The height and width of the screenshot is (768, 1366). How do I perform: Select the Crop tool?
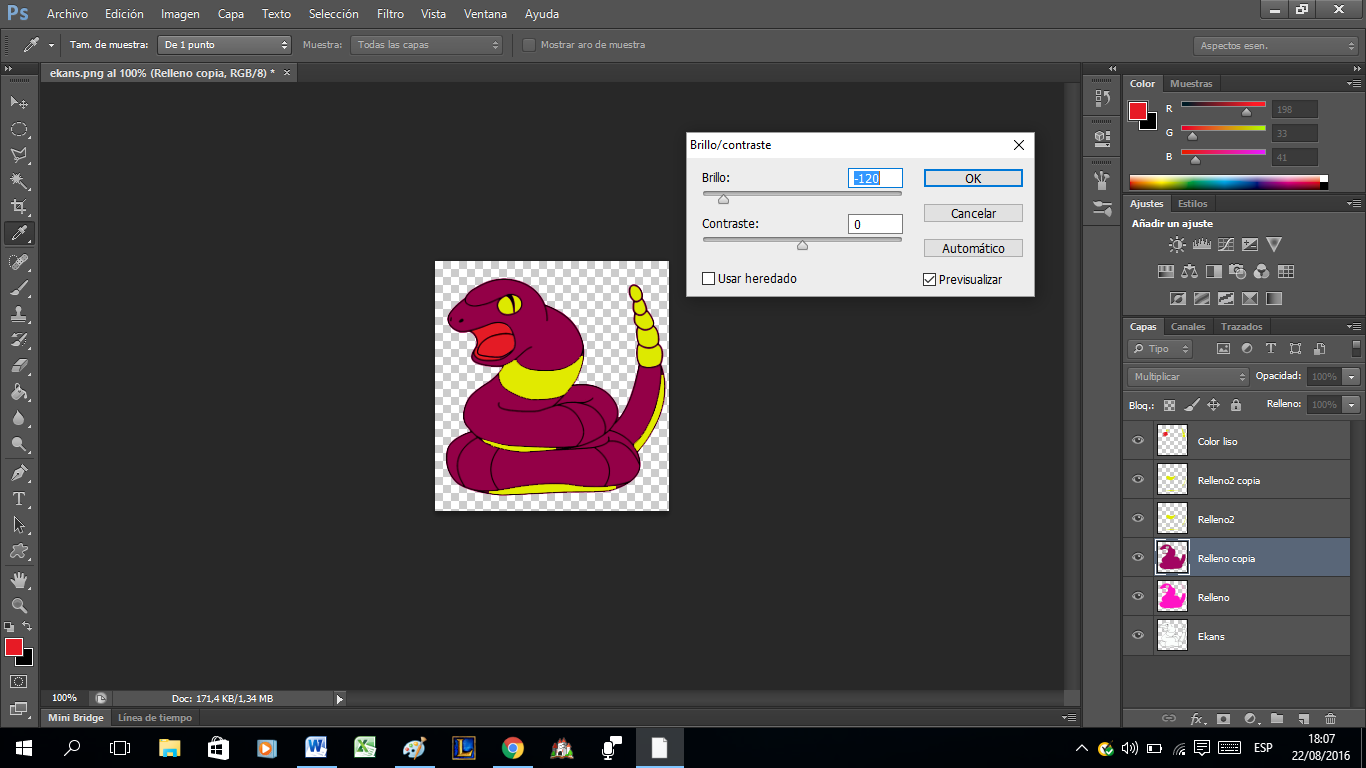[18, 207]
